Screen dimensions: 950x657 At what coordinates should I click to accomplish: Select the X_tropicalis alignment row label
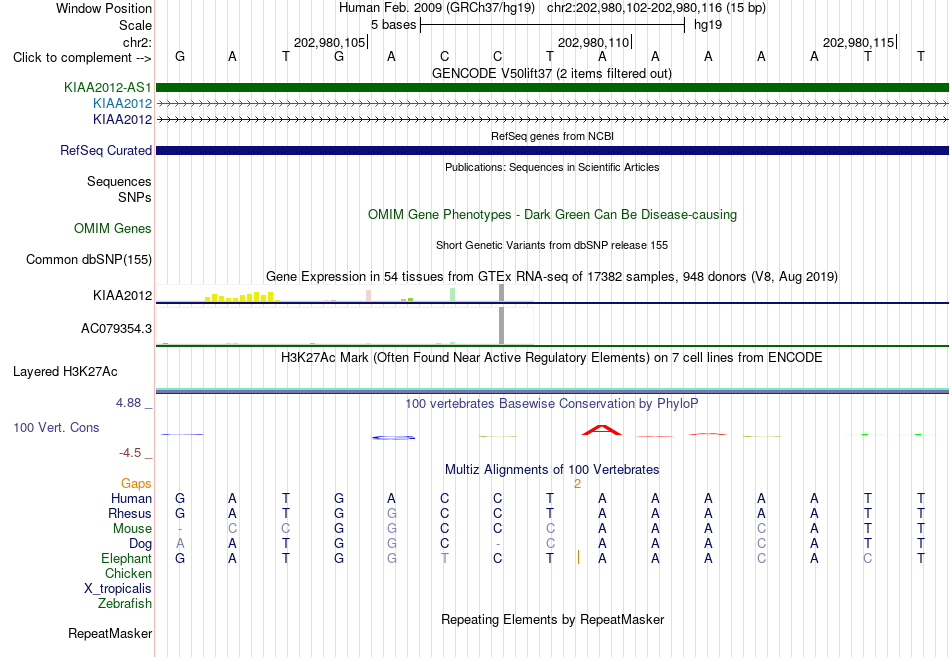pos(118,589)
